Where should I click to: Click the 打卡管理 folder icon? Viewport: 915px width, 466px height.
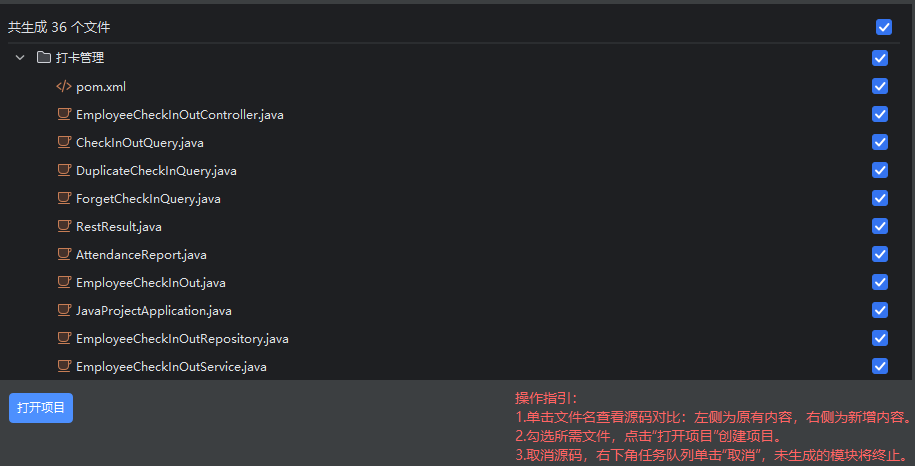44,58
